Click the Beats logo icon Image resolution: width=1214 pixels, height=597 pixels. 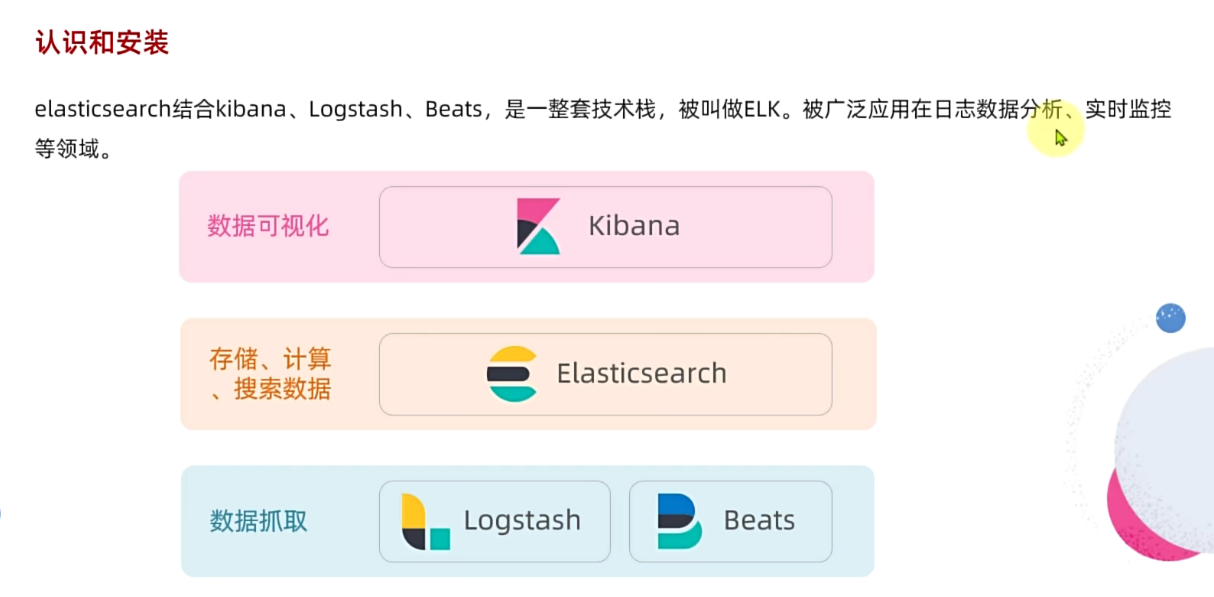coord(679,521)
